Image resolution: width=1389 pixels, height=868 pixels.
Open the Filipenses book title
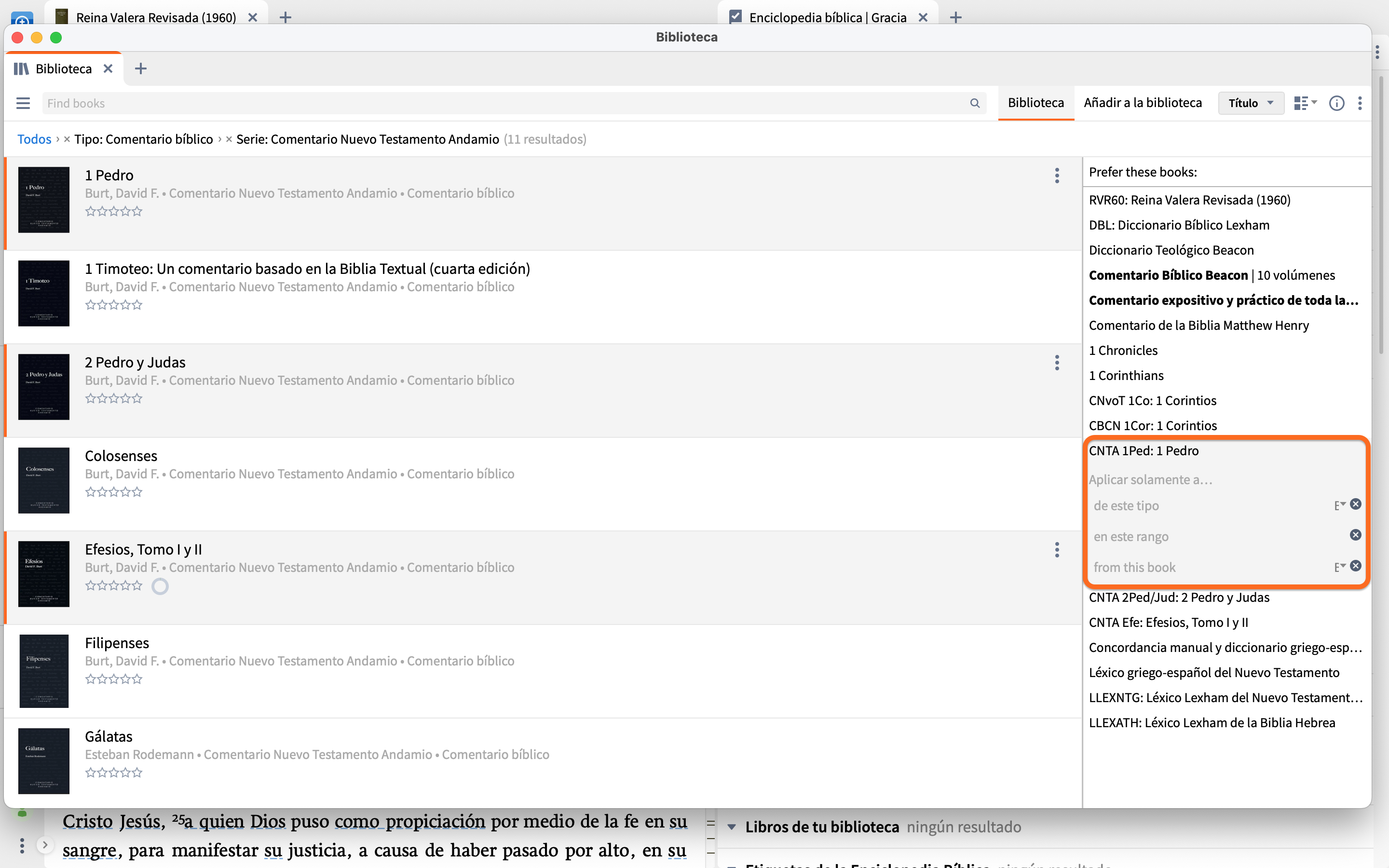[x=117, y=643]
